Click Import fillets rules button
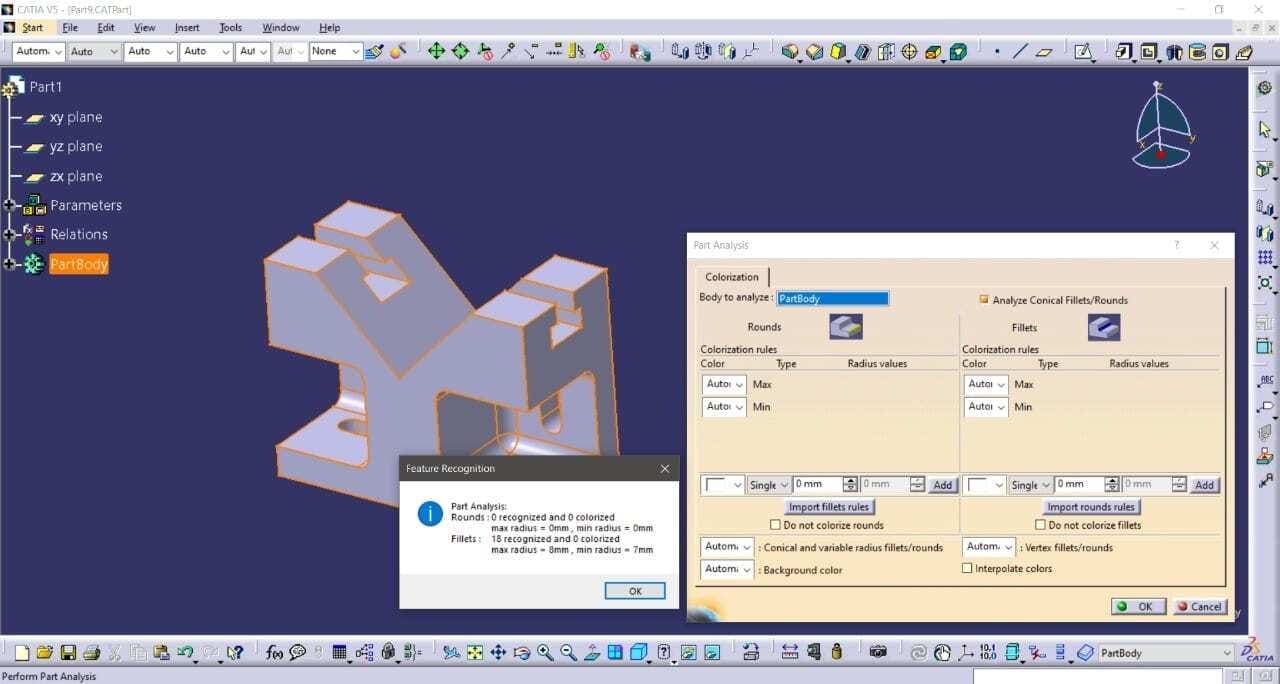1280x684 pixels. click(x=829, y=507)
